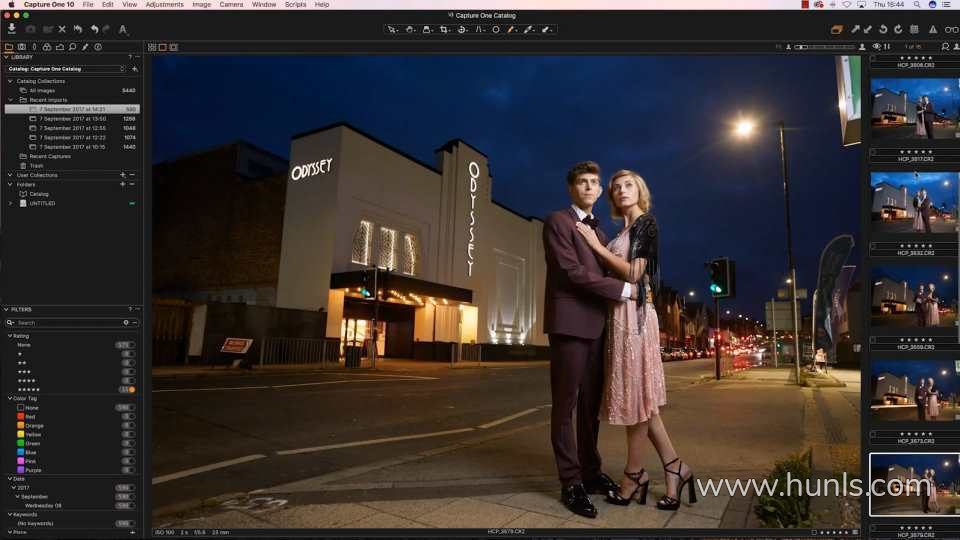Viewport: 960px width, 540px height.
Task: Select the Crop cursor tool
Action: point(444,29)
